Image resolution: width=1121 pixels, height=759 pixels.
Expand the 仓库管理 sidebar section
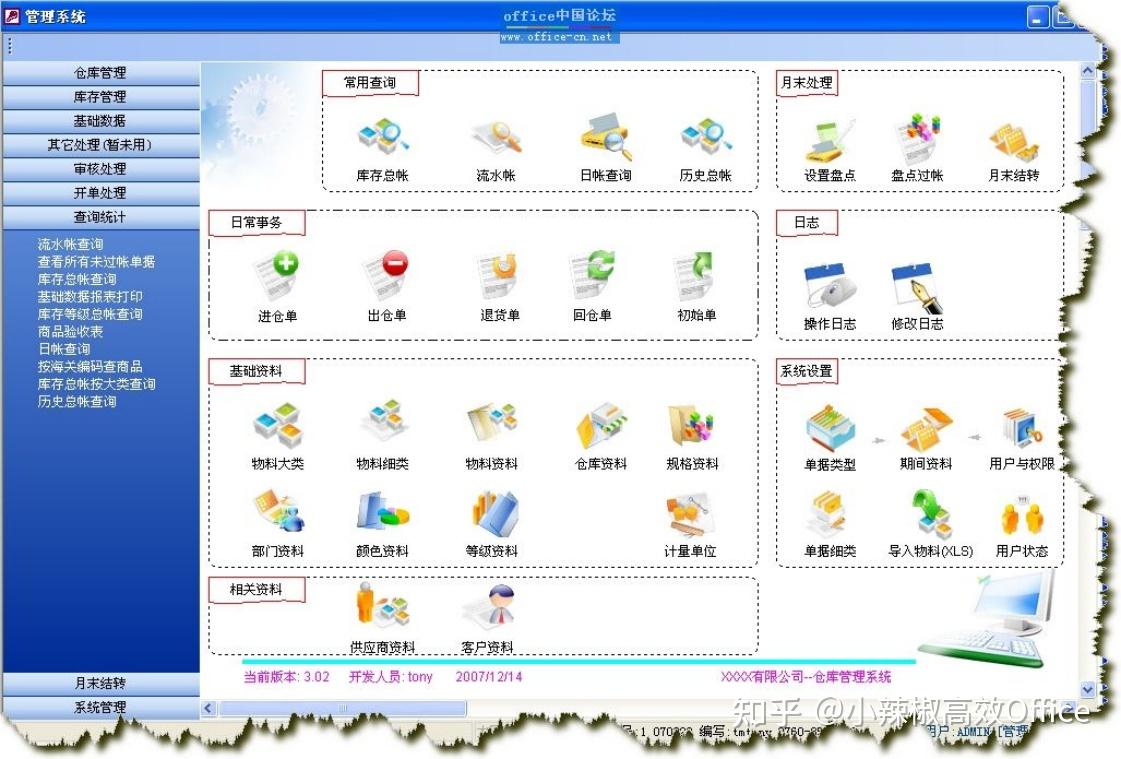pos(99,72)
